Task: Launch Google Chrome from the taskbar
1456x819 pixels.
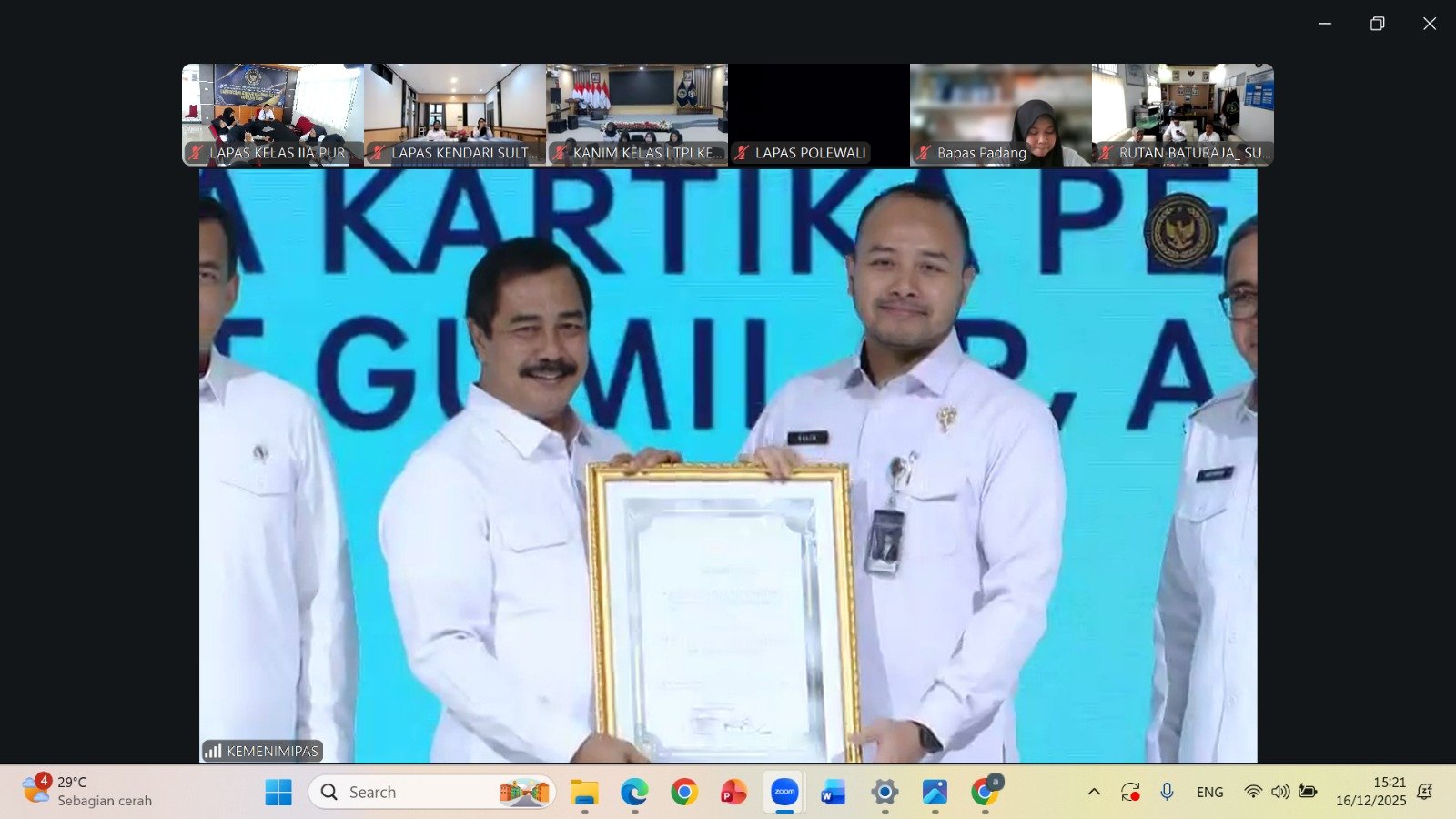Action: (x=684, y=792)
